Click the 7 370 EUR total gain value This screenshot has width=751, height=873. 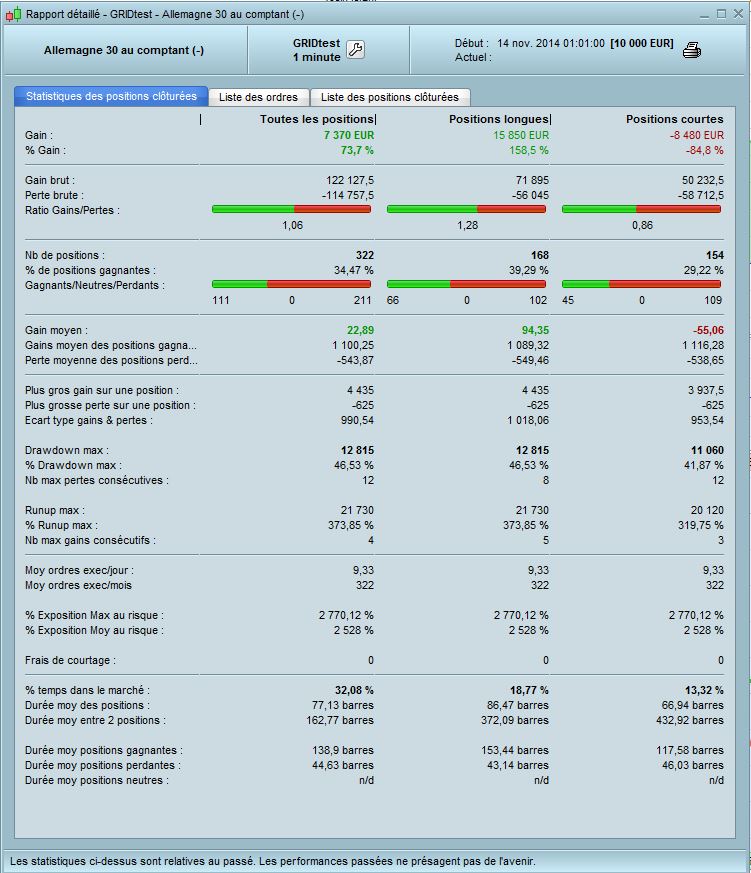coord(348,135)
